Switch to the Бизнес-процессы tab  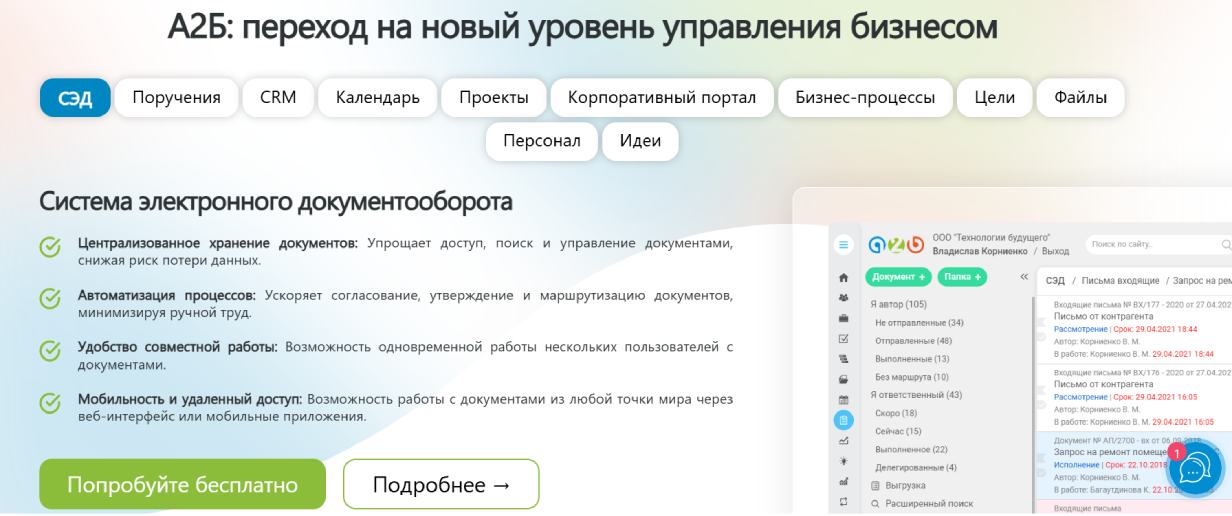click(865, 98)
